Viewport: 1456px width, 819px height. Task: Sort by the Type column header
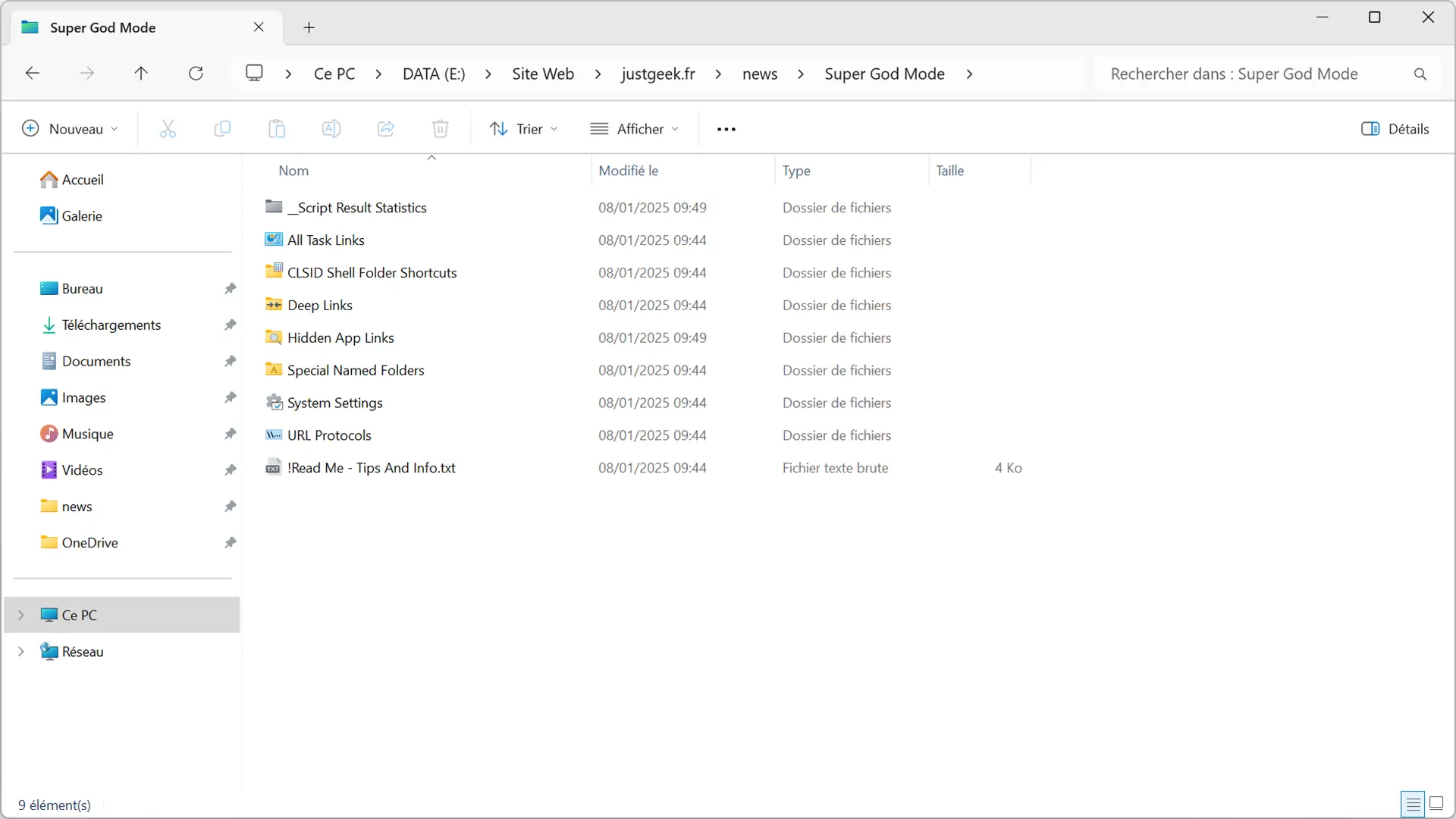[x=796, y=171]
